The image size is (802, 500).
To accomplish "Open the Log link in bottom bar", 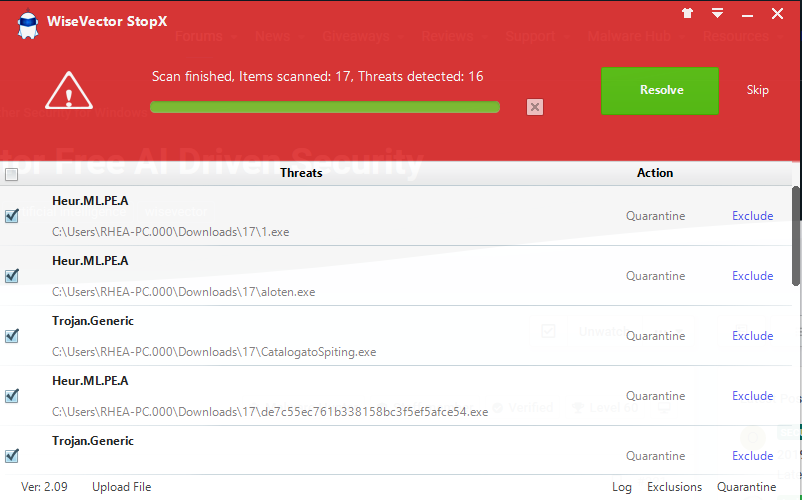I will point(622,487).
